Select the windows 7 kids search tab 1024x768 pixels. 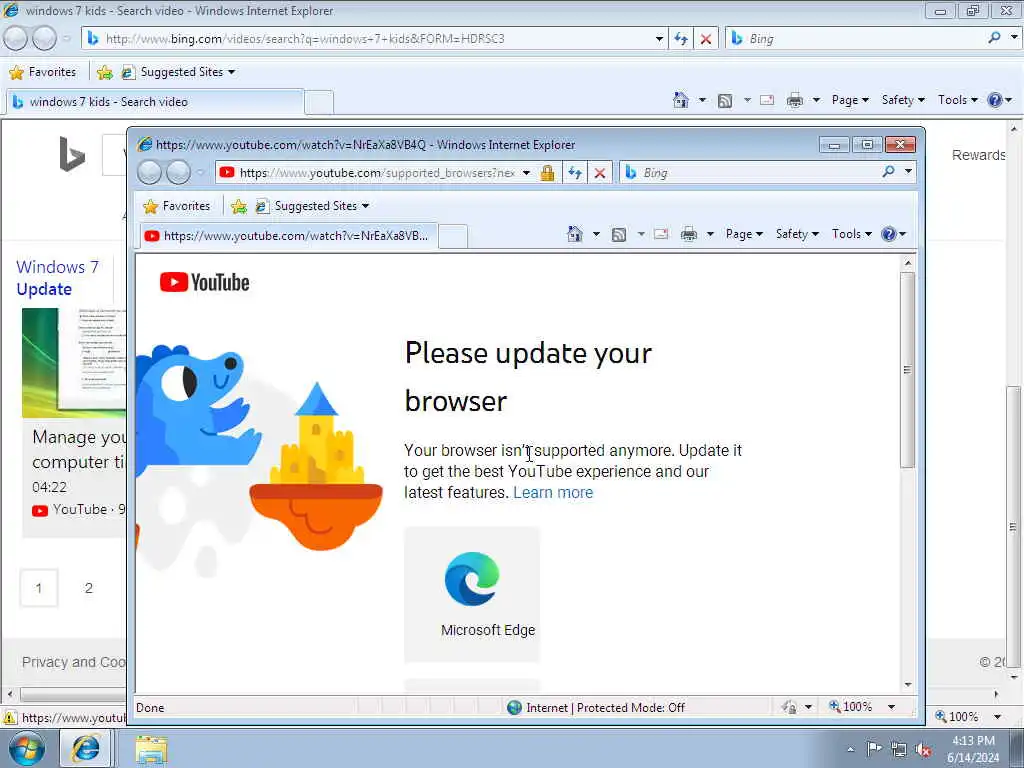click(x=155, y=102)
